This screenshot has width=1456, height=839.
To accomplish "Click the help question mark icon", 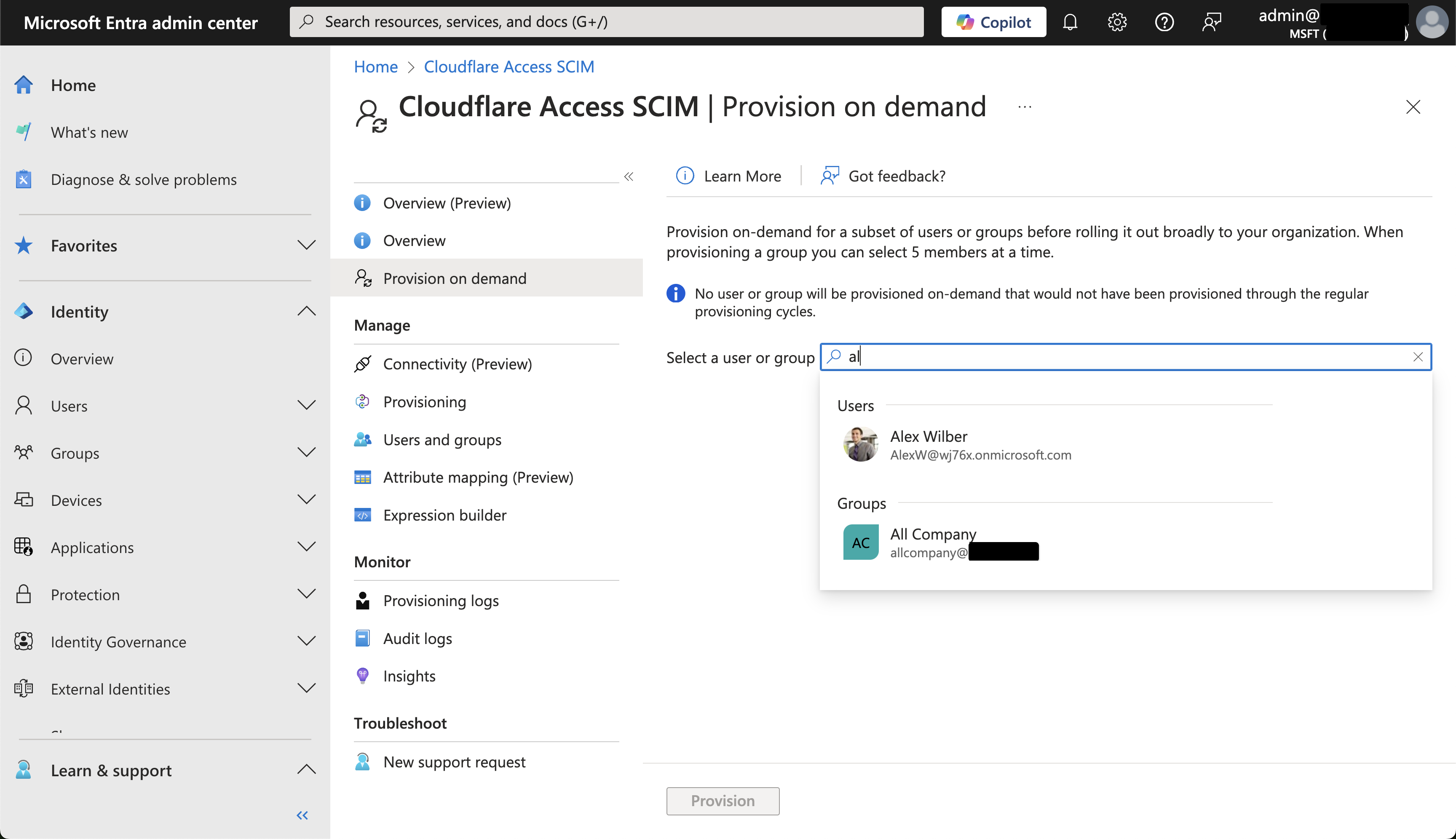I will pos(1164,22).
